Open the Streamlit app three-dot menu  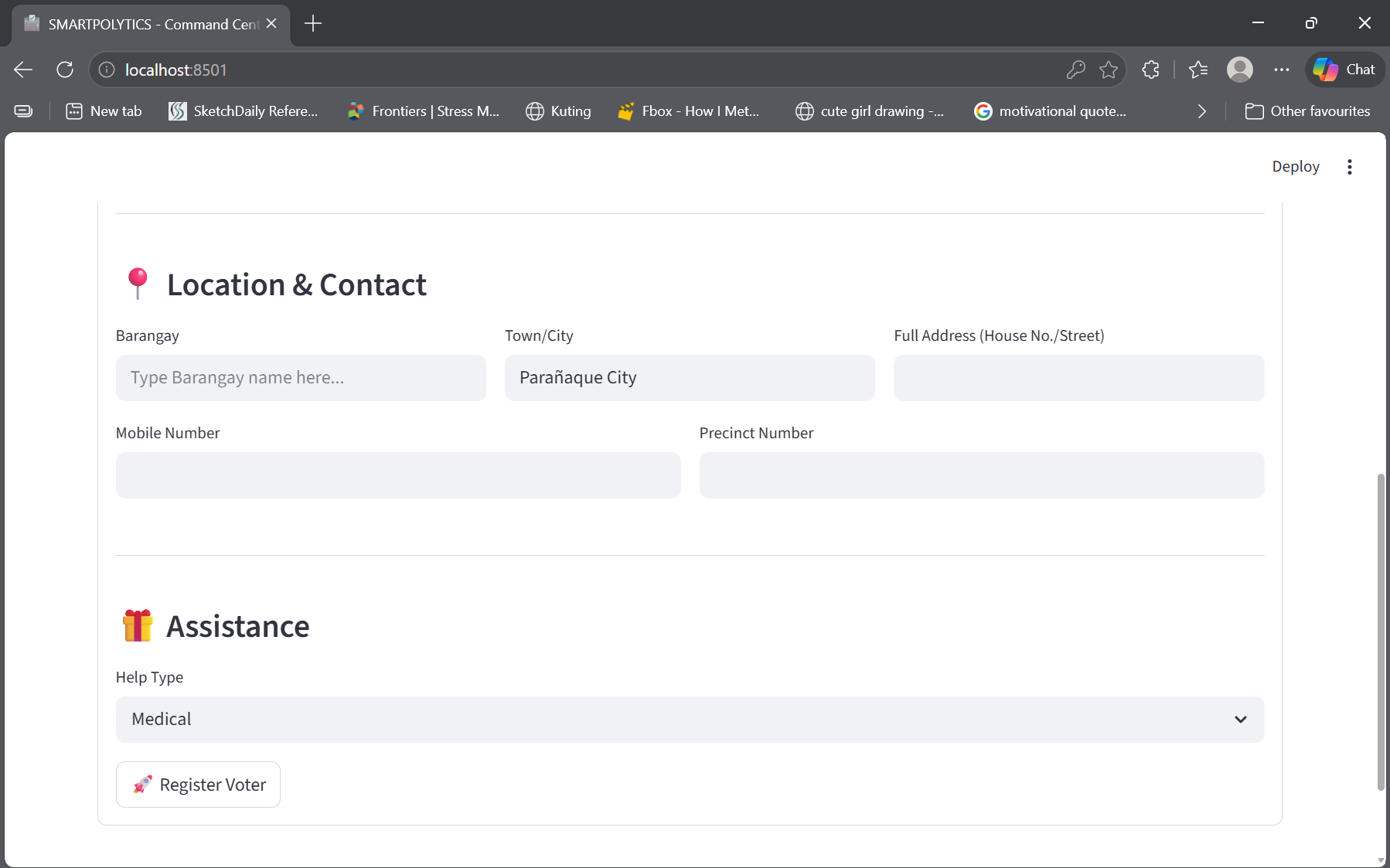[x=1350, y=166]
